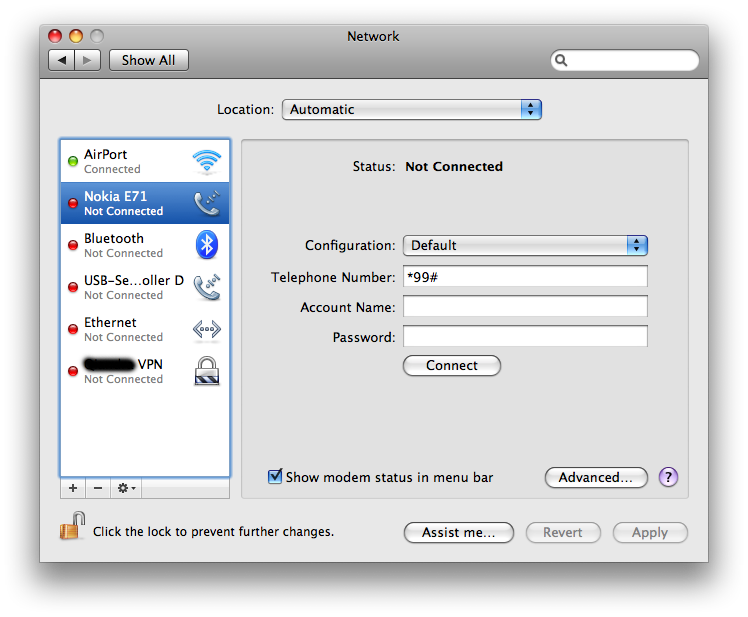Select the USB-Se...oller D service
Image resolution: width=748 pixels, height=617 pixels.
tap(145, 287)
